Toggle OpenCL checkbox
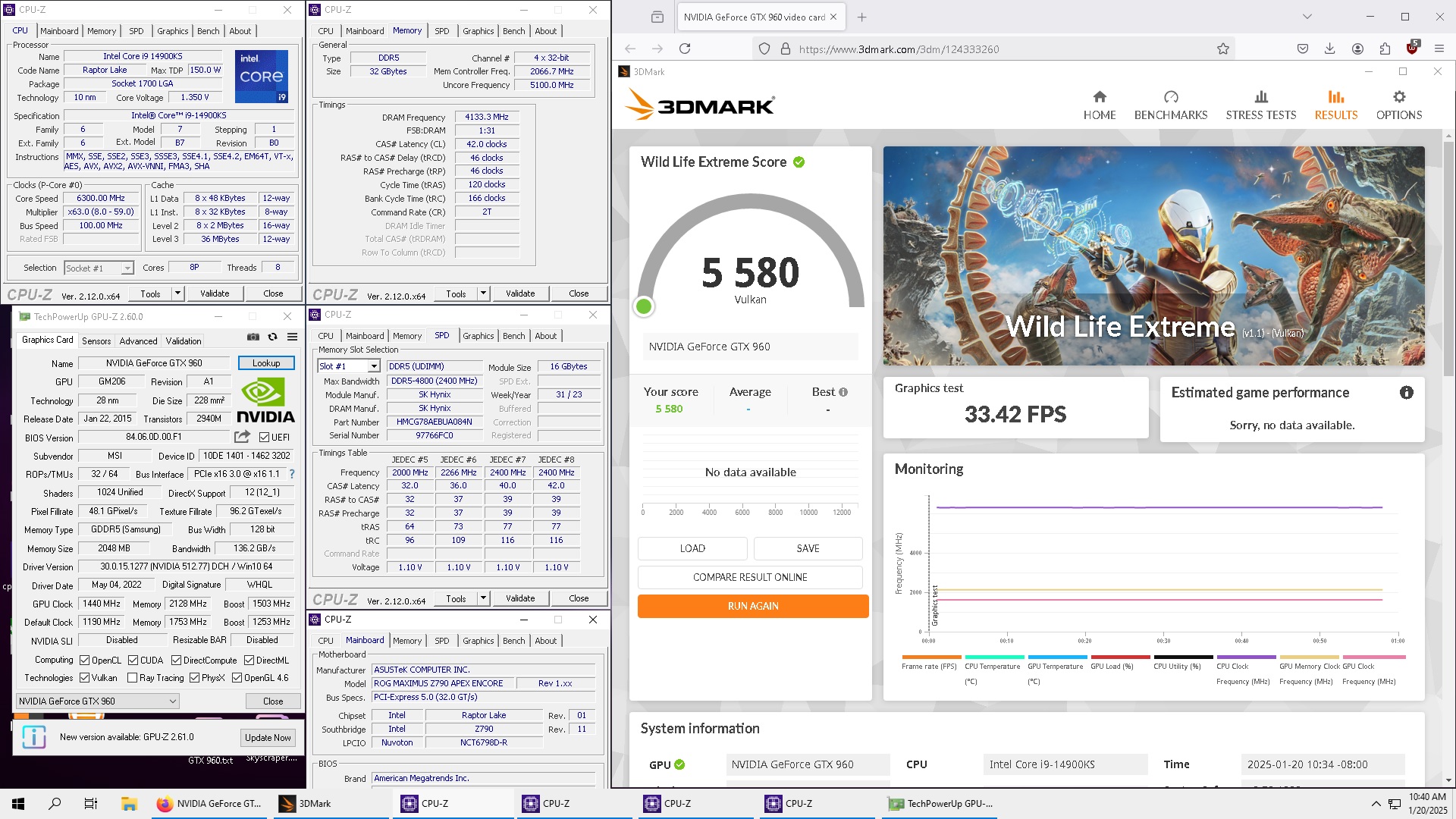The height and width of the screenshot is (819, 1456). pyautogui.click(x=85, y=661)
